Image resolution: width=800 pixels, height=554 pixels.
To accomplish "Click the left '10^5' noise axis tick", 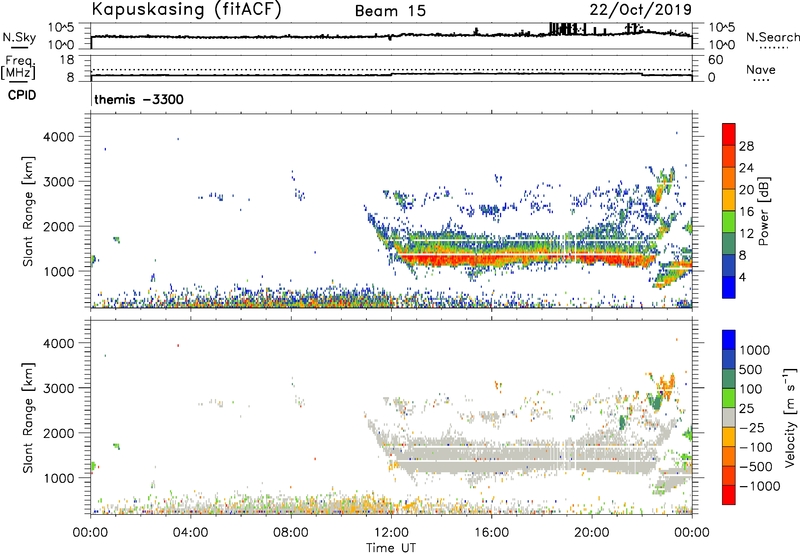I will 62,27.
